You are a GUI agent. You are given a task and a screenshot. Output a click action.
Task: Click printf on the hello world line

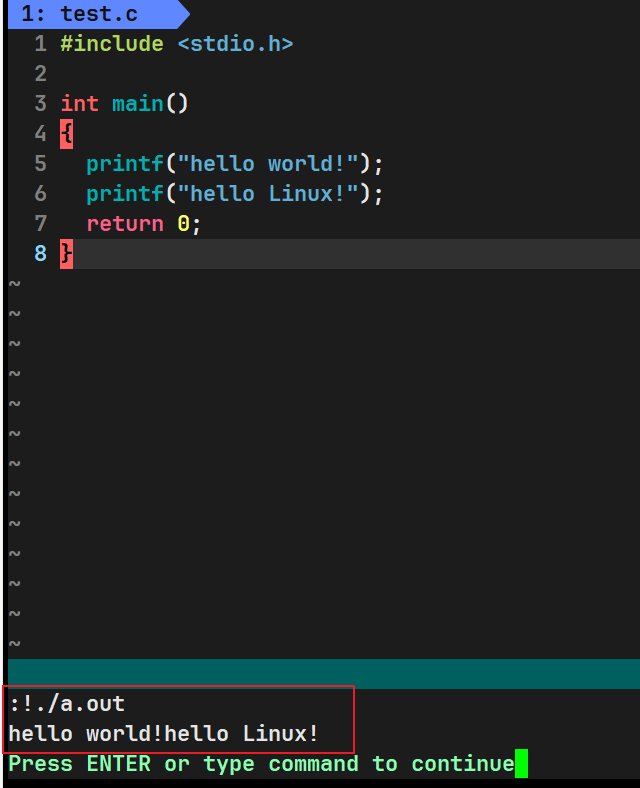125,164
